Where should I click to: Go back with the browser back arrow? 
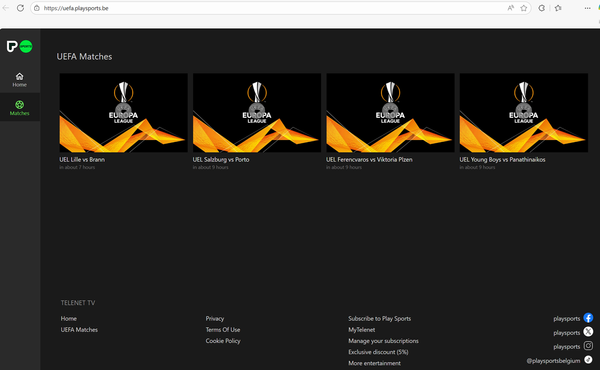coord(5,8)
